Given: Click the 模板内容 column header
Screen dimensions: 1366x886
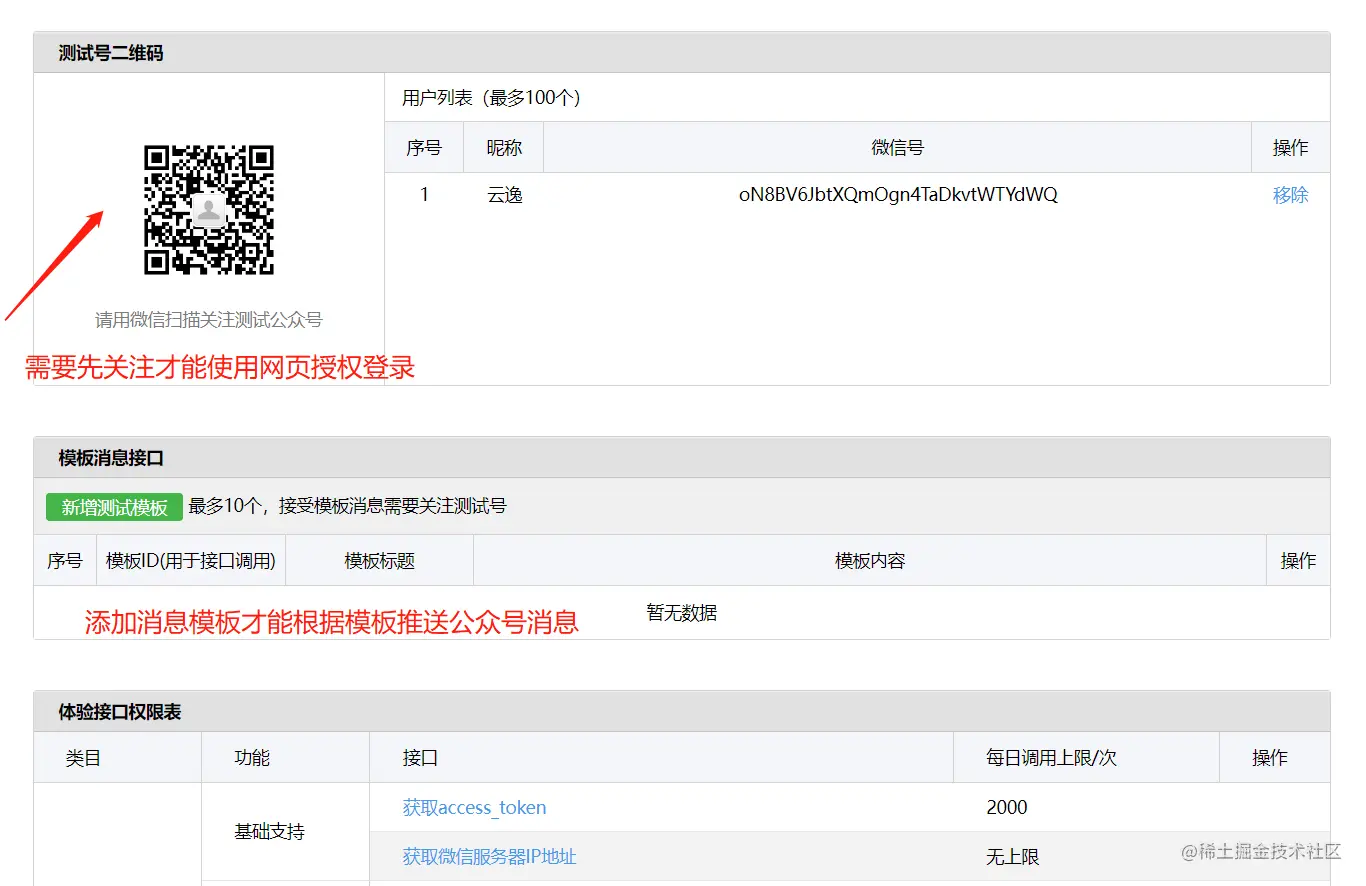Looking at the screenshot, I should (870, 561).
